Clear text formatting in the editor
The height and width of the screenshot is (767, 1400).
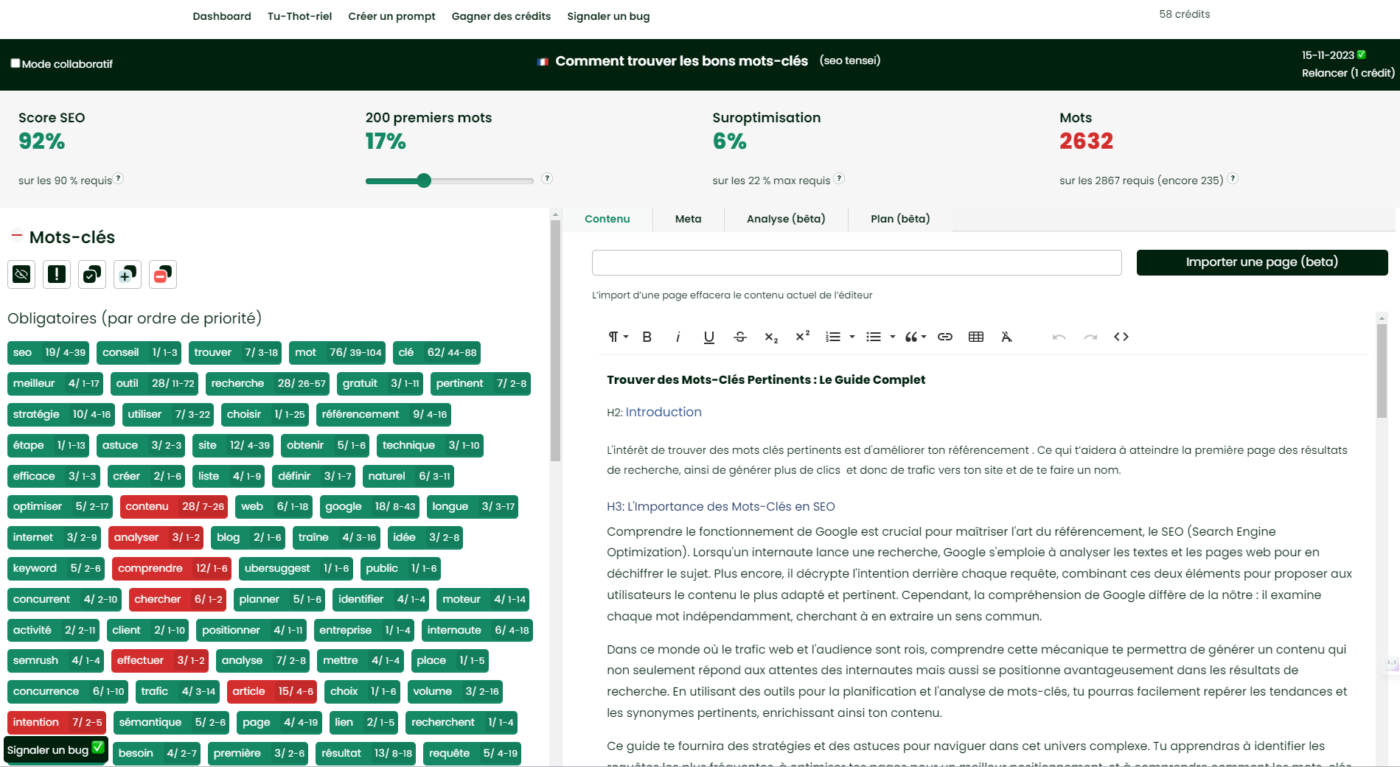[1007, 337]
